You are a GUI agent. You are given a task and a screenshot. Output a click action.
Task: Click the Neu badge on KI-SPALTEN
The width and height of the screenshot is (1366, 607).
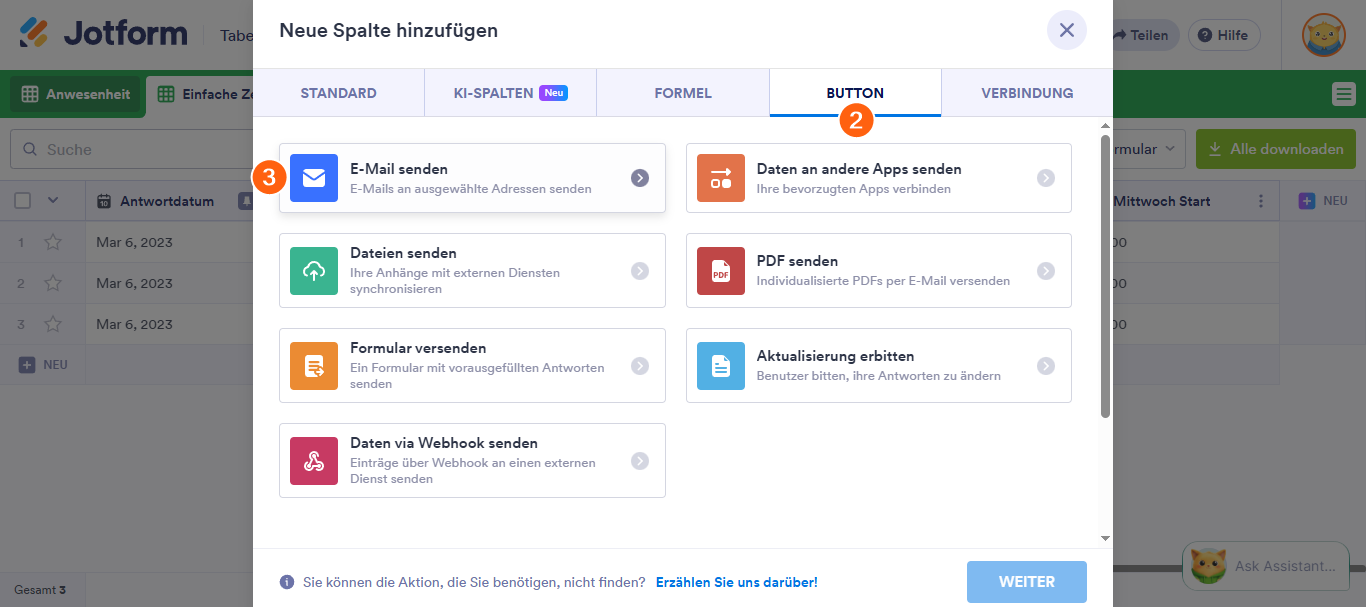554,93
